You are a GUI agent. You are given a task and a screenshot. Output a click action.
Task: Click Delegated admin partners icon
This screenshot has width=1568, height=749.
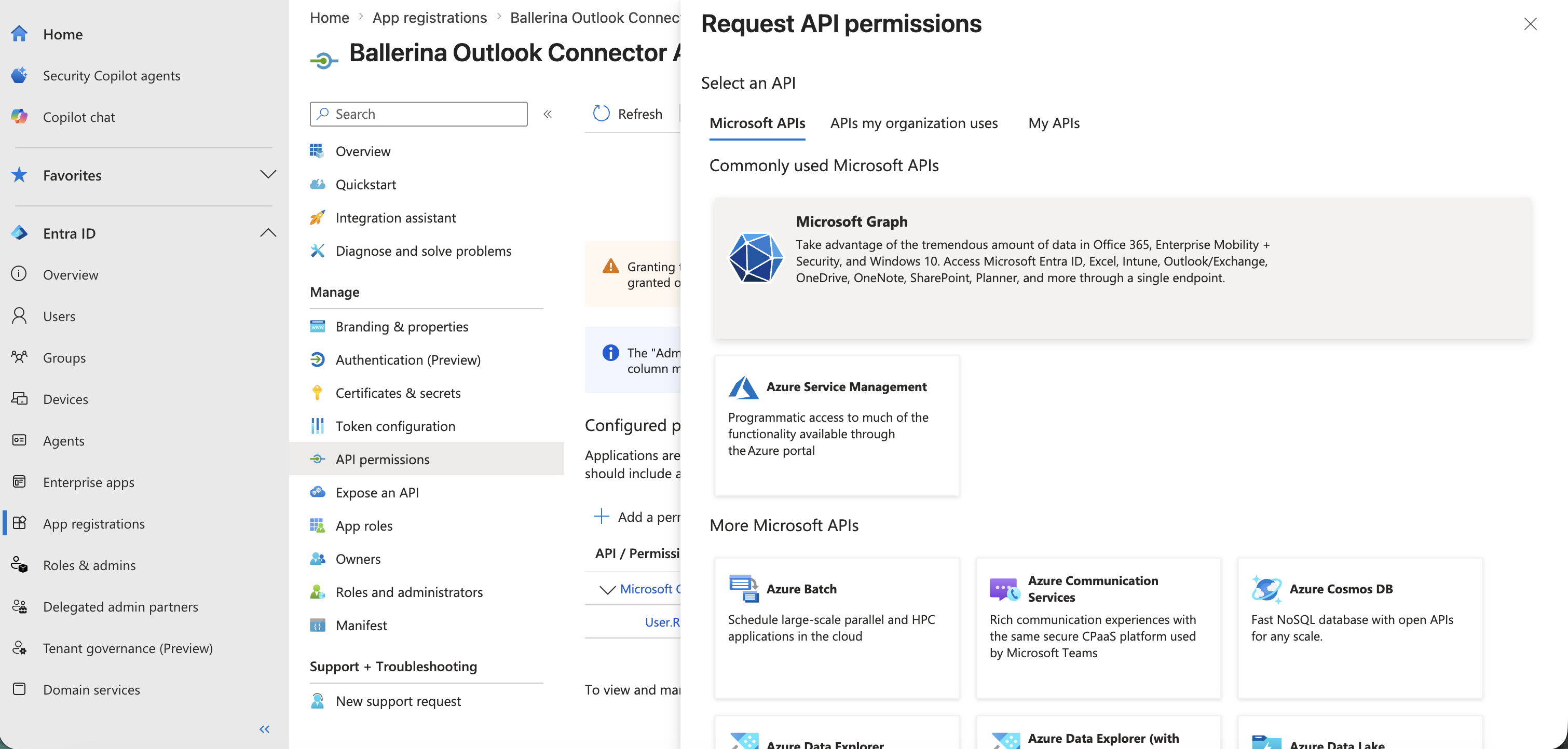[19, 606]
